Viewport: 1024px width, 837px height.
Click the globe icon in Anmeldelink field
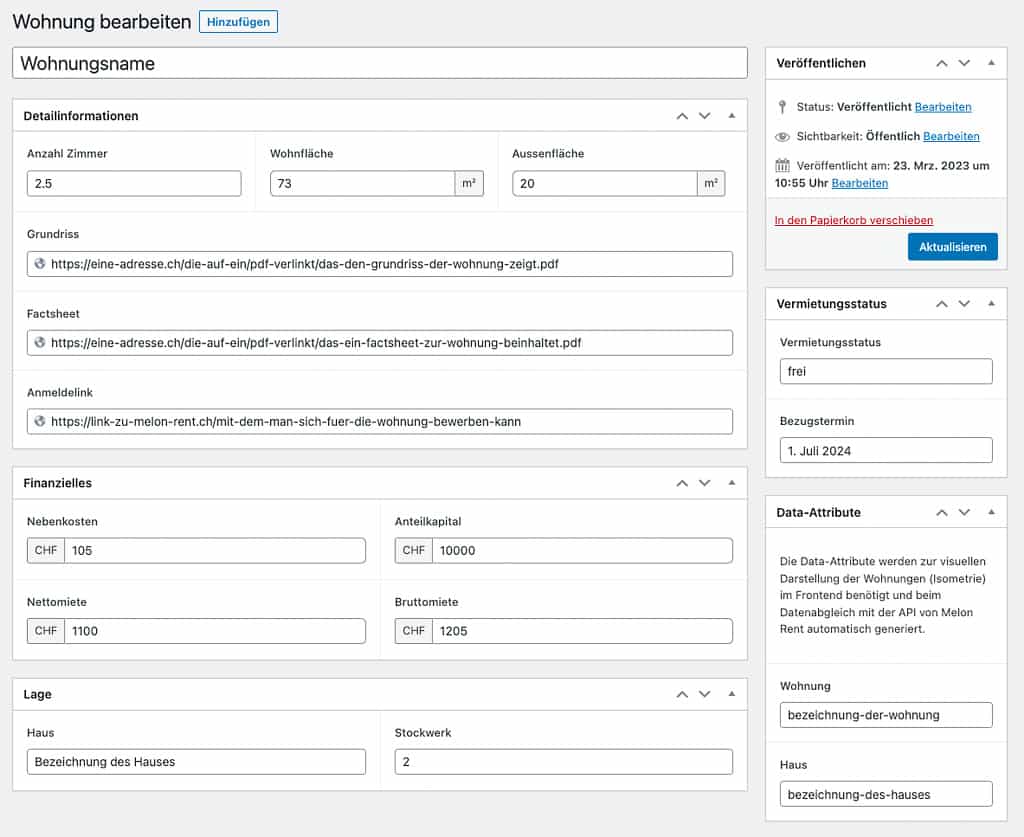coord(40,421)
